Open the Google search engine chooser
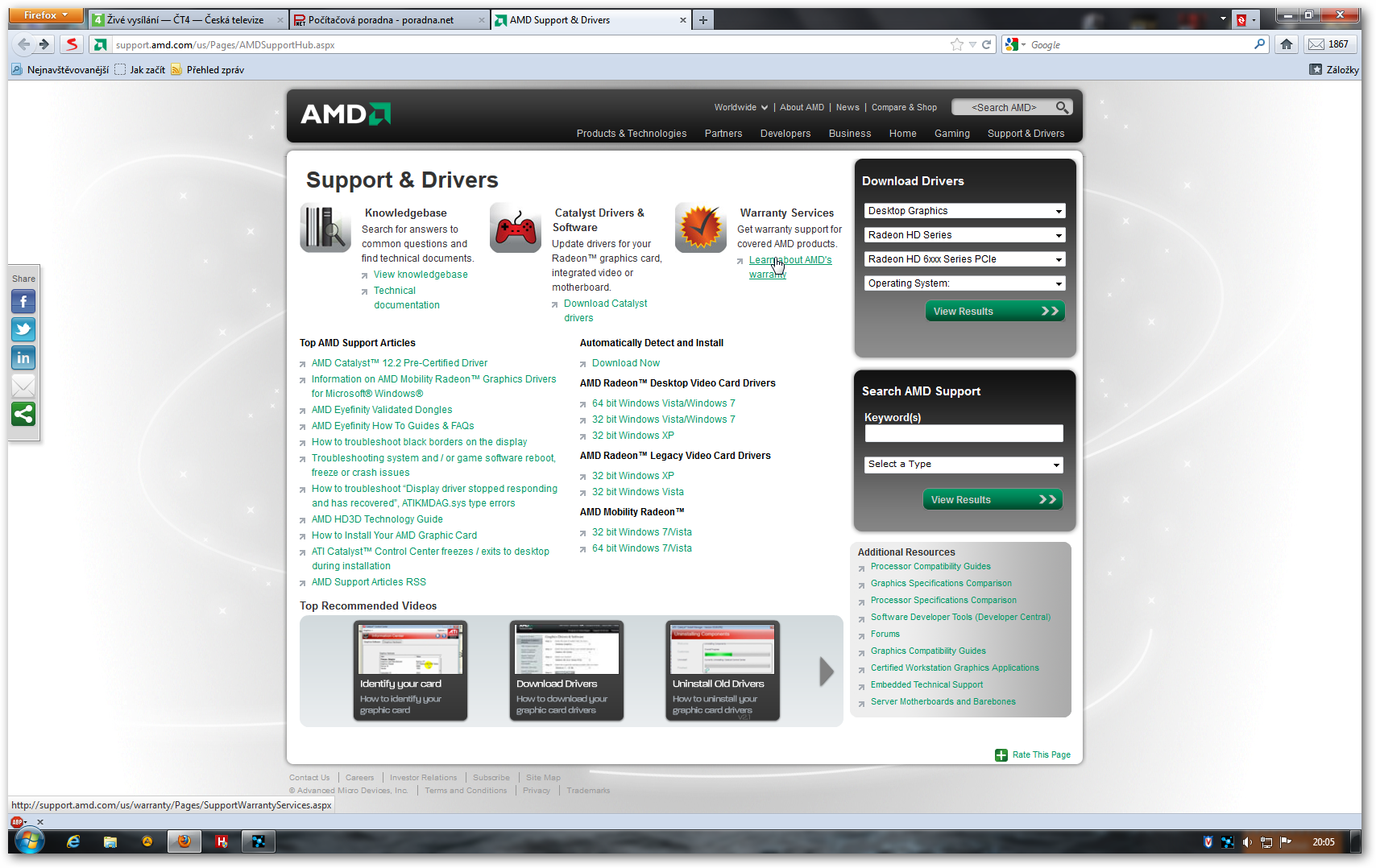 [1015, 44]
